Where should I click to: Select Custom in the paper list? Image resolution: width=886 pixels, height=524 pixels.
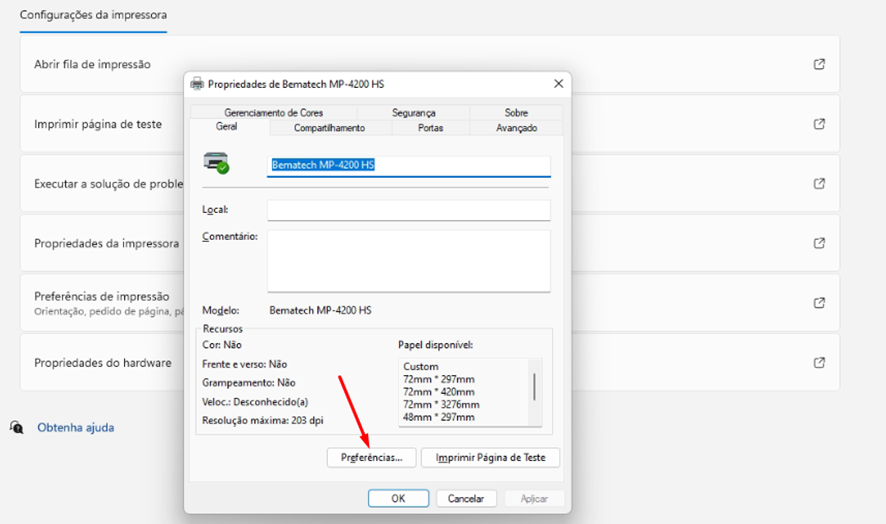421,366
